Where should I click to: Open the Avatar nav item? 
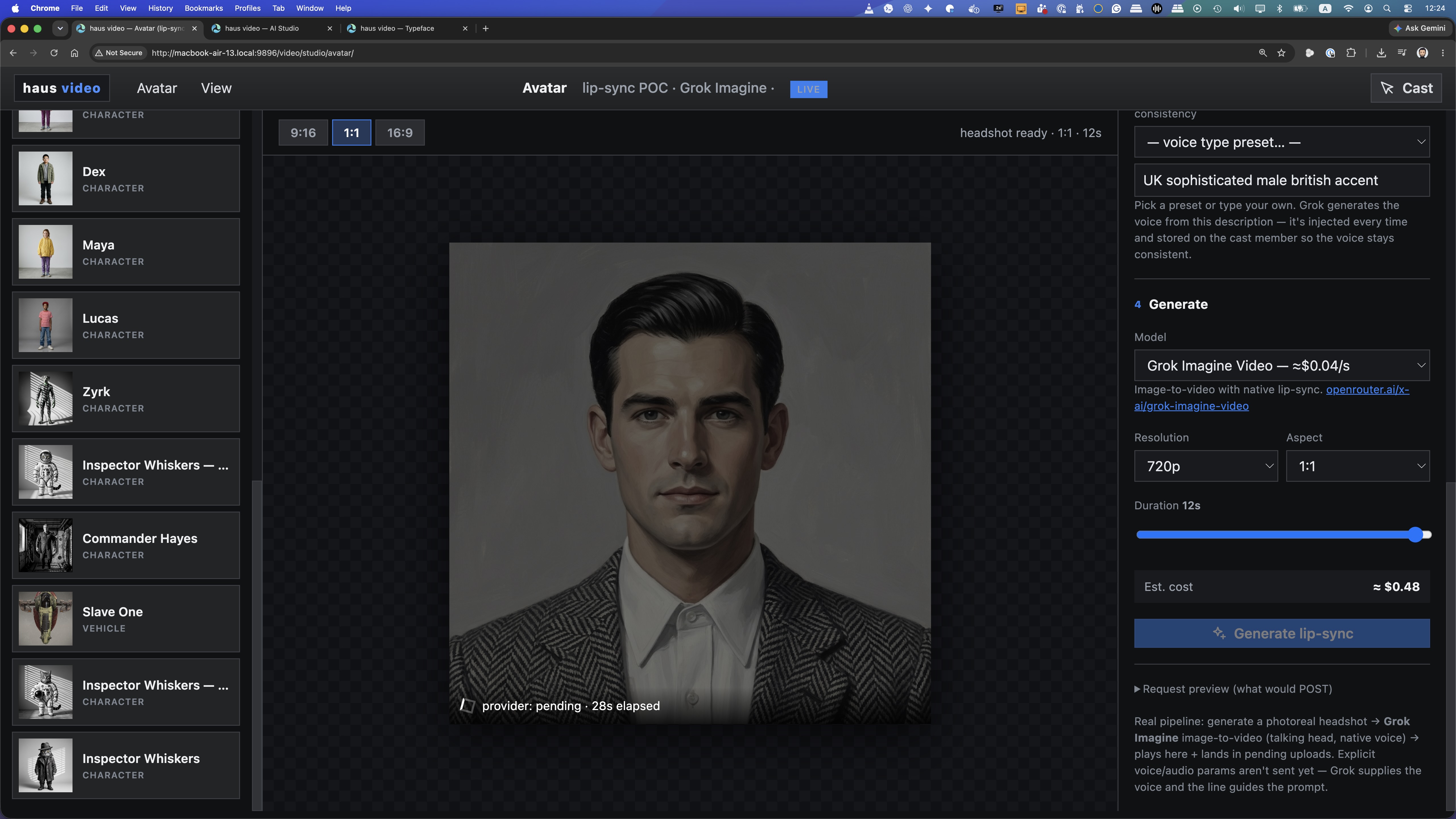click(157, 88)
